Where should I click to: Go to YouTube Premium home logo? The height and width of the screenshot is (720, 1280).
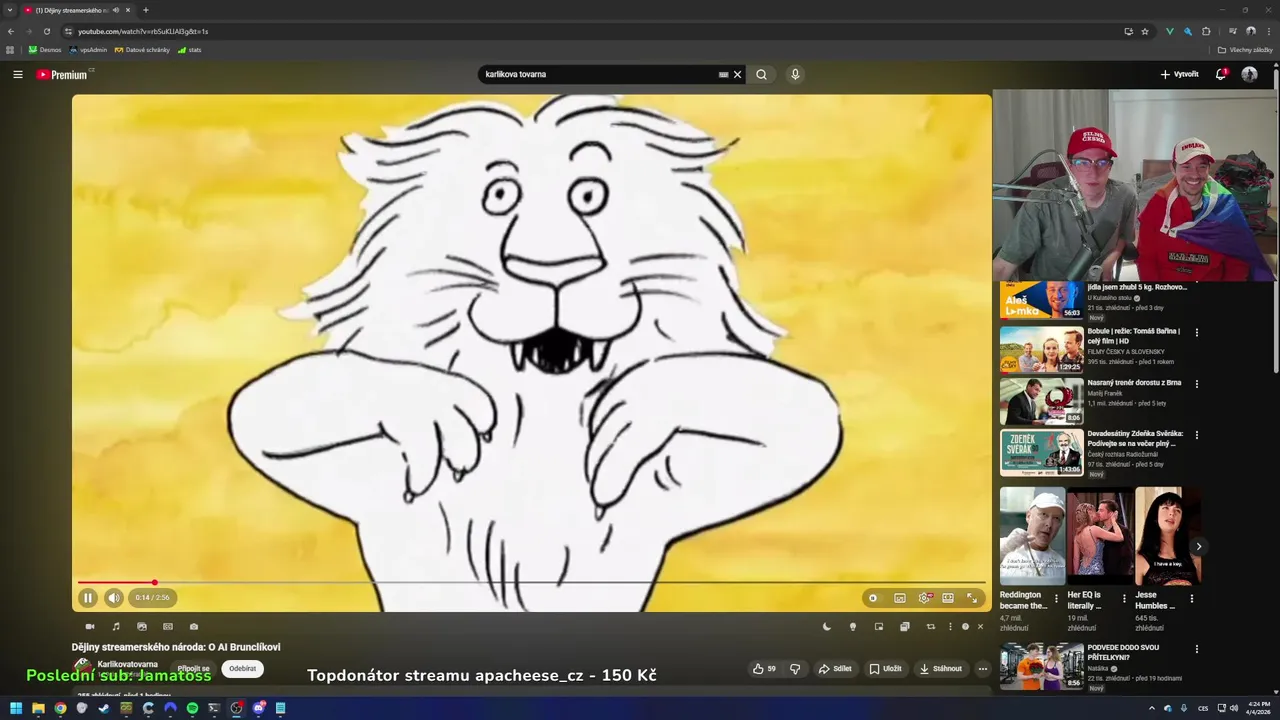[x=62, y=74]
